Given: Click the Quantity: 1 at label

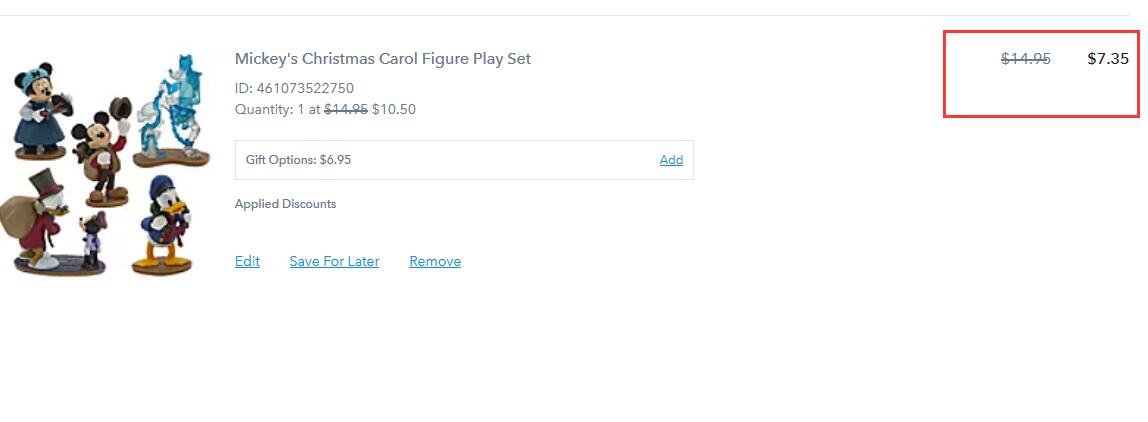Looking at the screenshot, I should 278,110.
